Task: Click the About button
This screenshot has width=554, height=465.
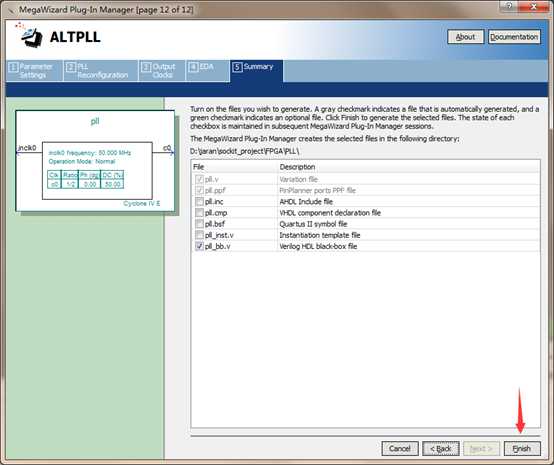Action: pyautogui.click(x=465, y=37)
